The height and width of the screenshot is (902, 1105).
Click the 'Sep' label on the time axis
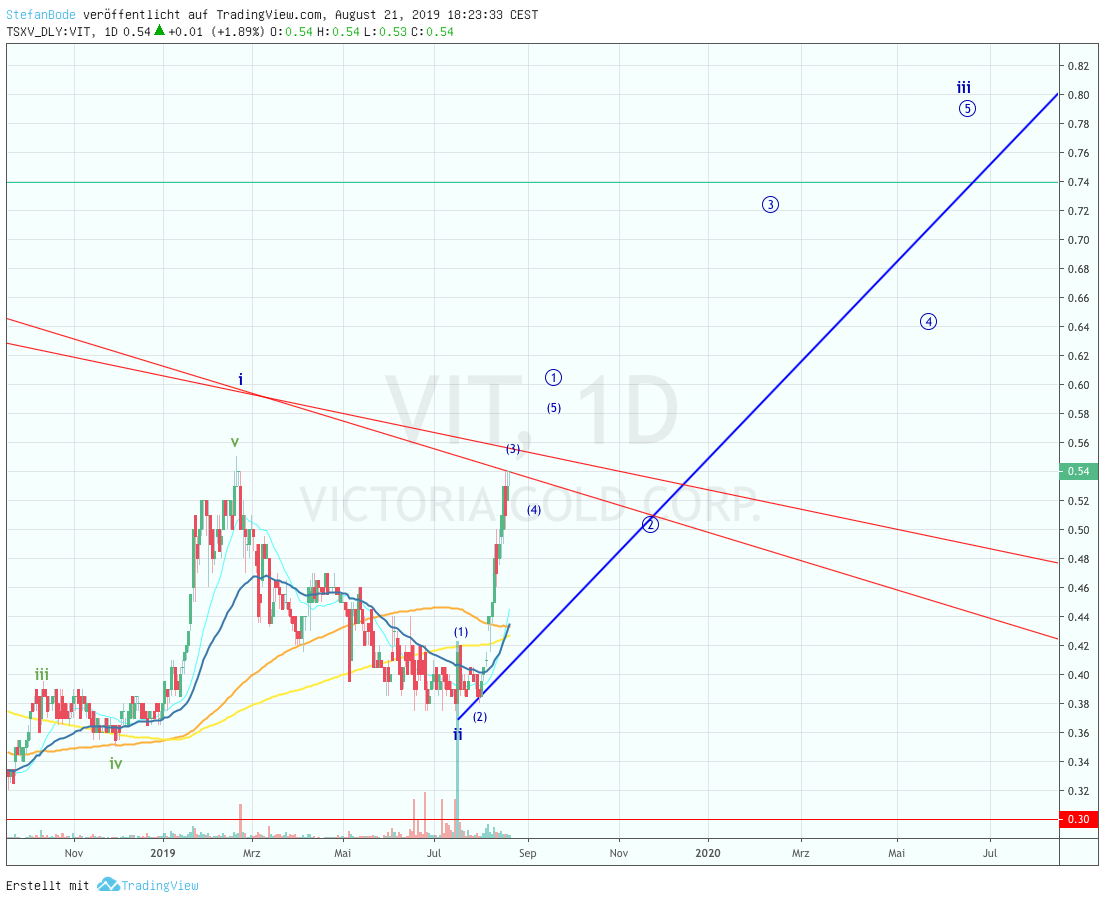pyautogui.click(x=528, y=853)
